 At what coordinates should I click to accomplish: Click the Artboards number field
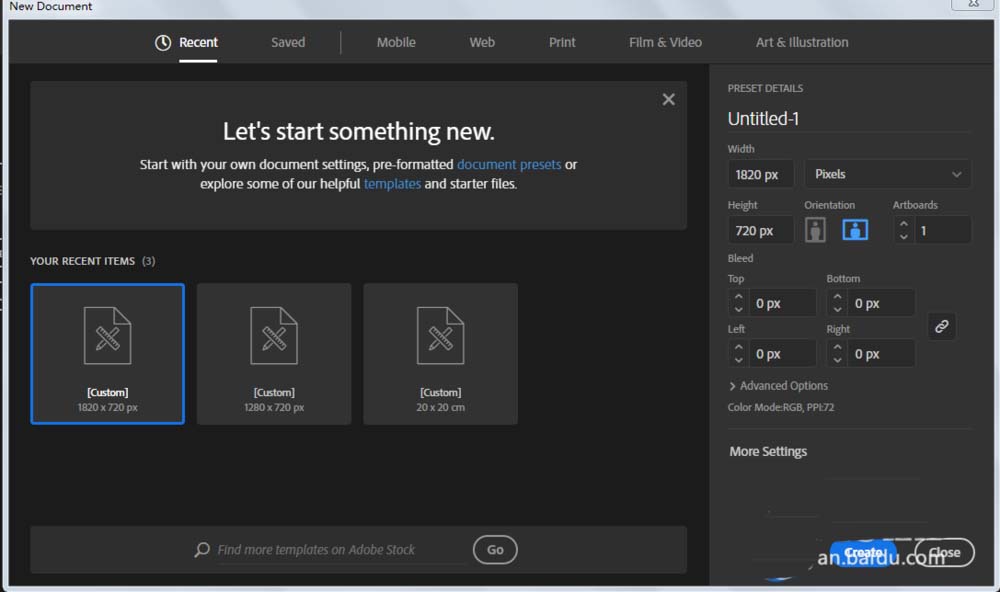click(943, 230)
